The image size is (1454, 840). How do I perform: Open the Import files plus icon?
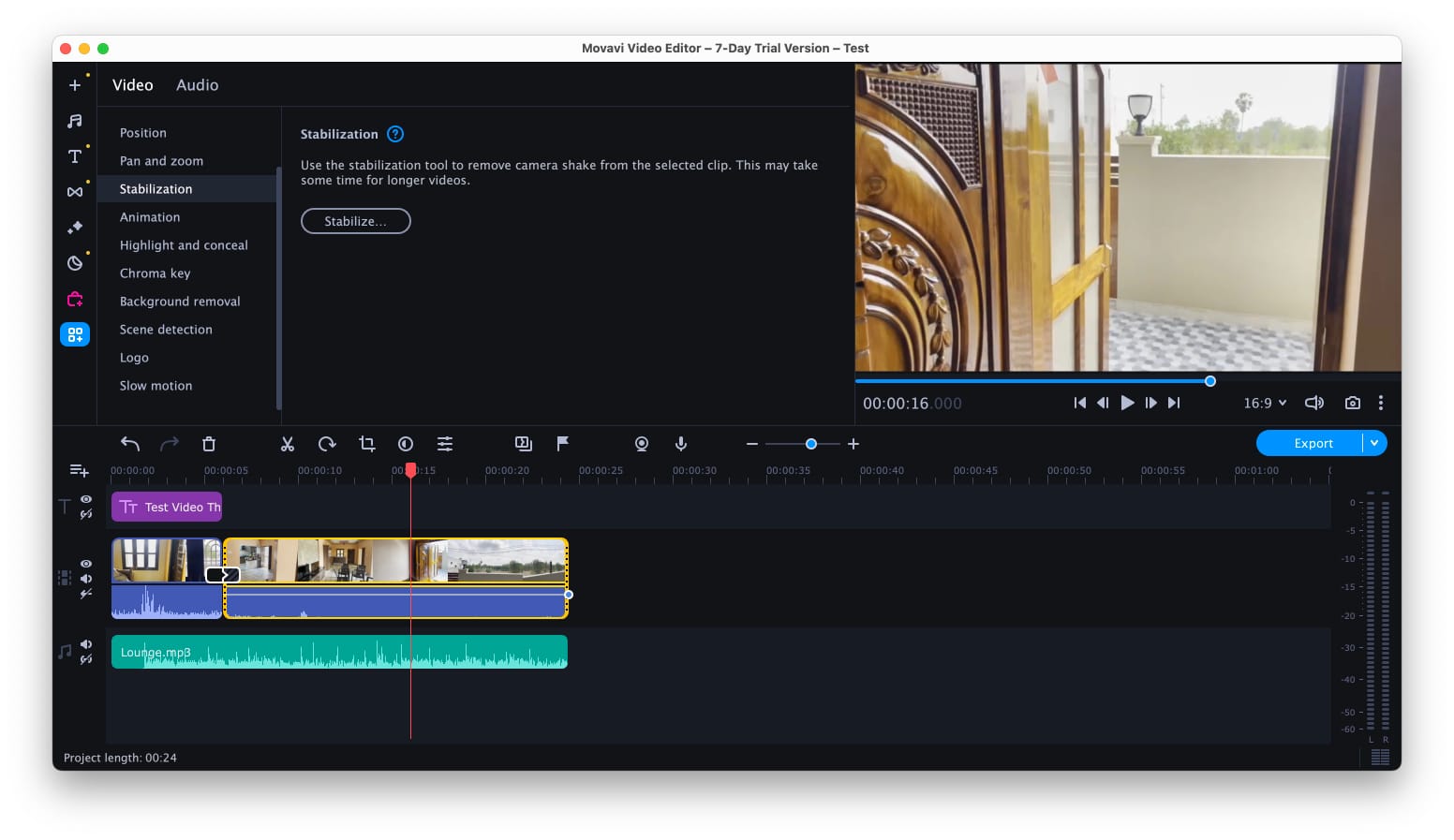click(x=75, y=85)
